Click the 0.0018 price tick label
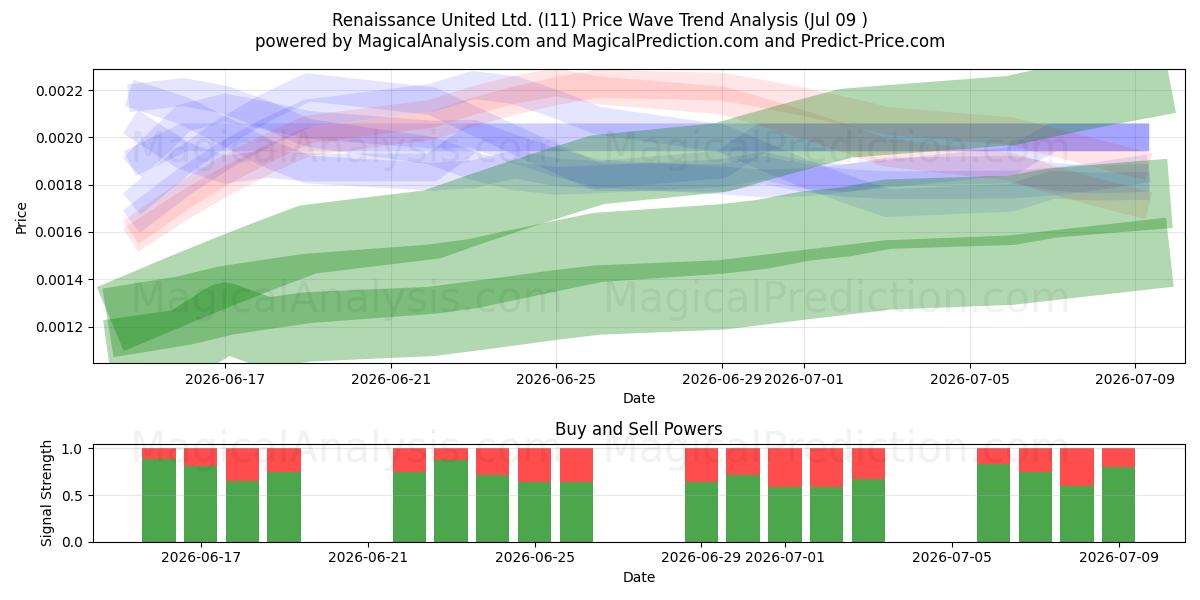1200x600 pixels. (x=61, y=186)
